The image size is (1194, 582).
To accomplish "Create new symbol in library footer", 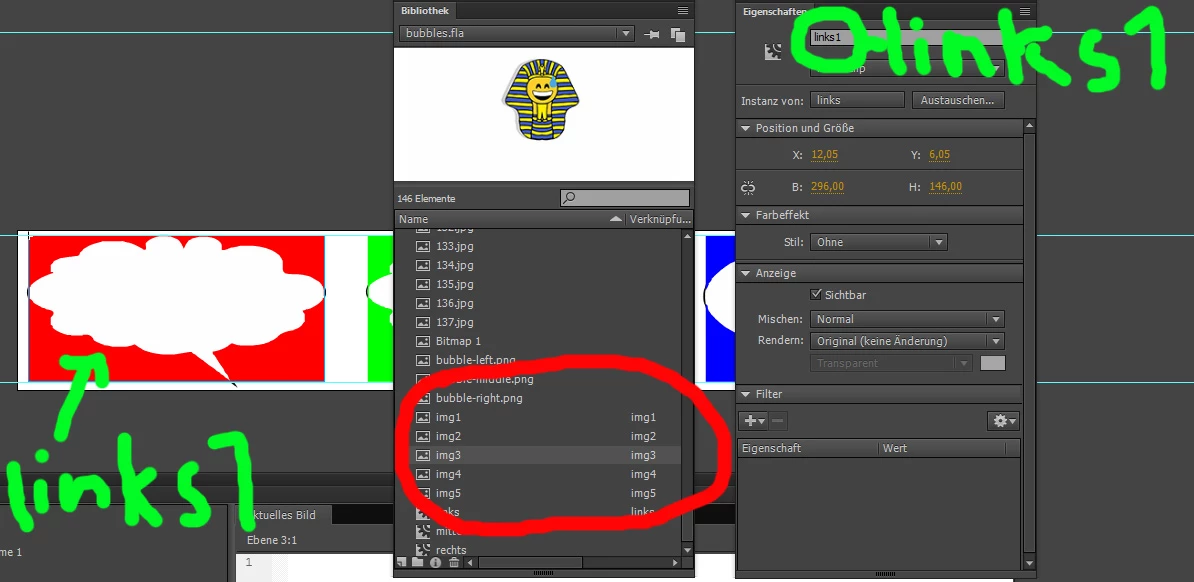I will pos(401,562).
